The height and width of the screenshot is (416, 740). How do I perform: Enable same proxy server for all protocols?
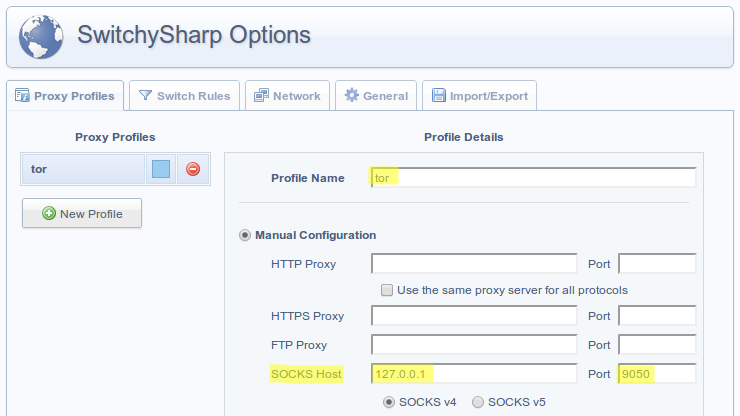click(x=387, y=290)
